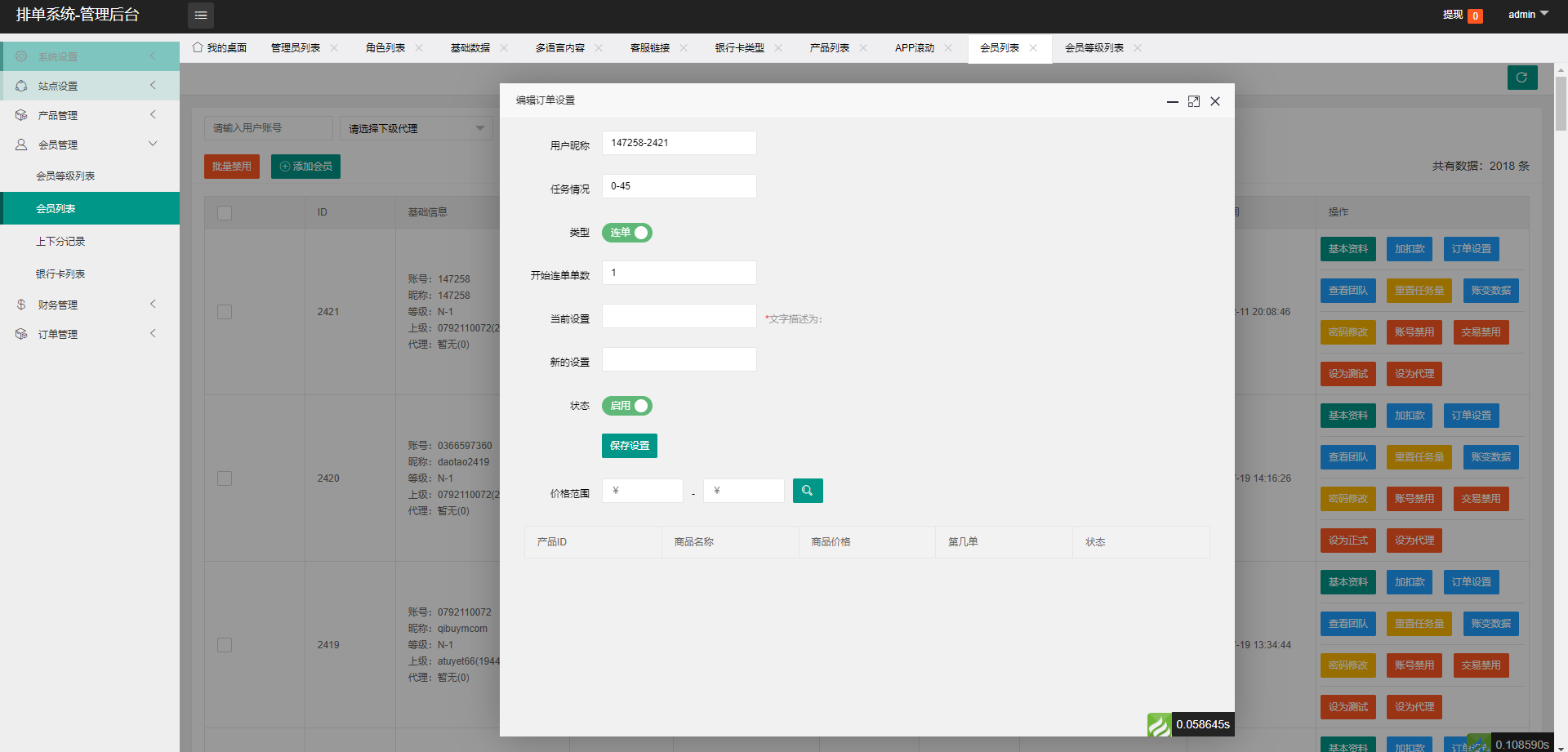
Task: Open the 请选择下级代理 dropdown
Action: (416, 128)
